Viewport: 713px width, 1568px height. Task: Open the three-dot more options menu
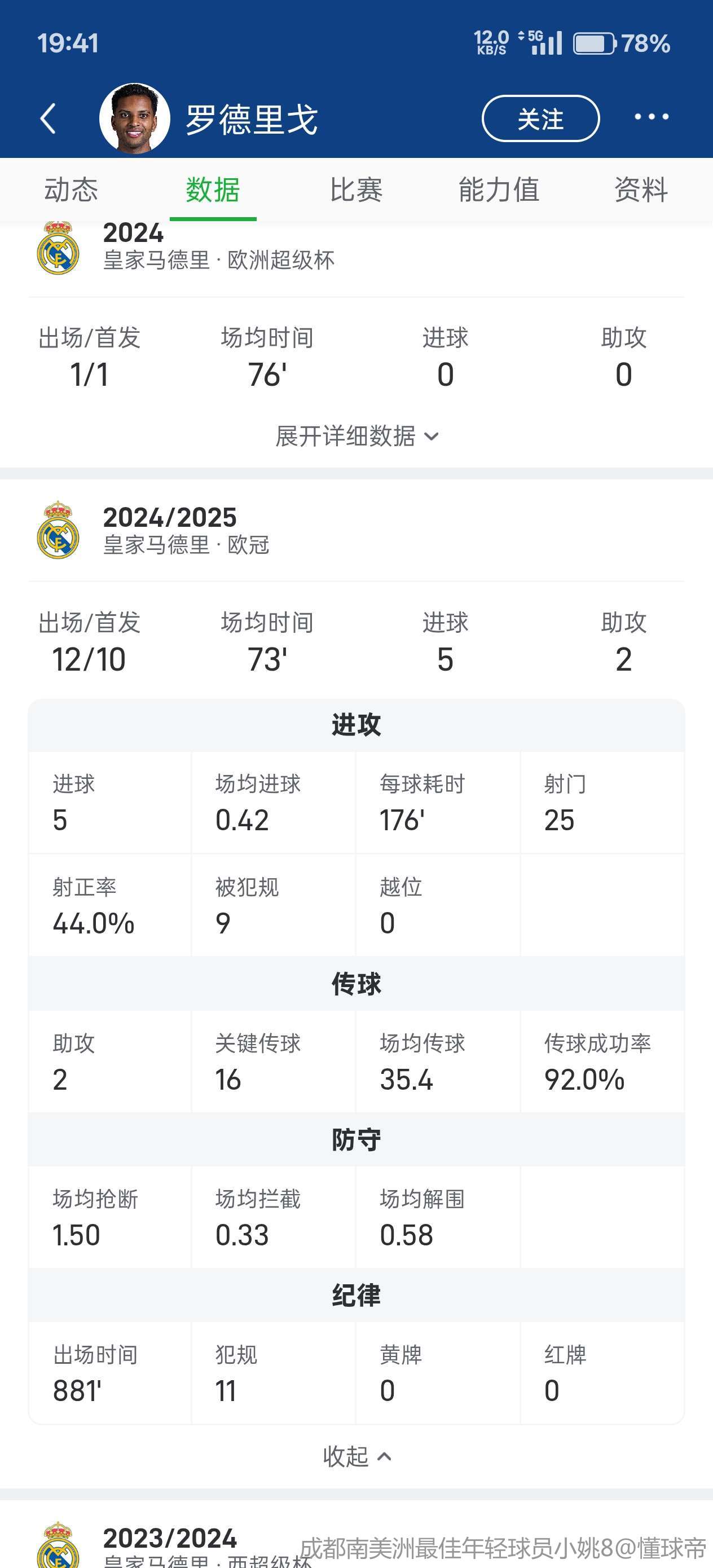651,117
